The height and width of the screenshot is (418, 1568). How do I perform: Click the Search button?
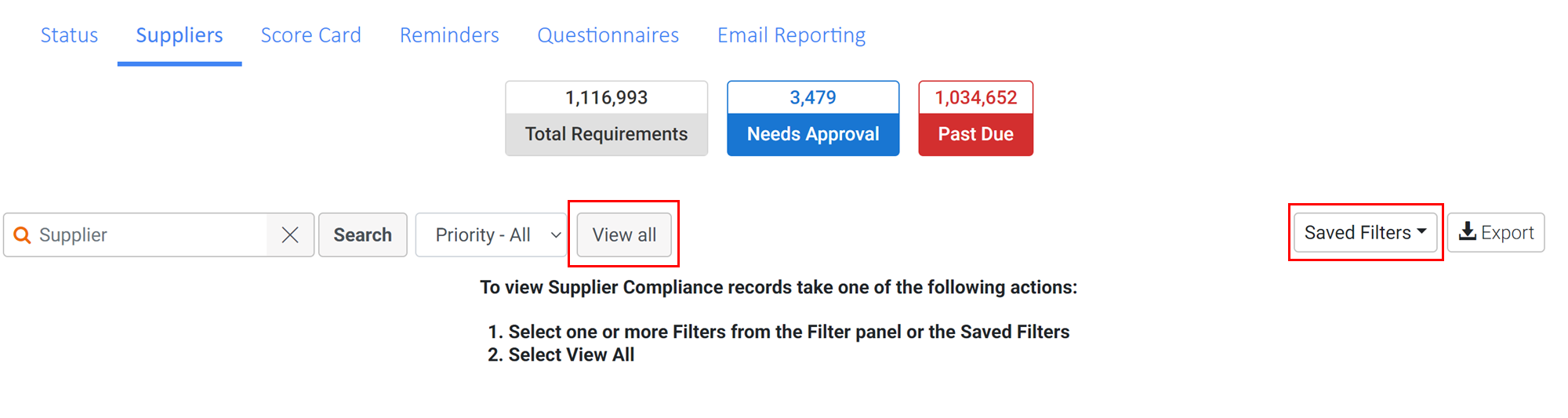point(363,235)
